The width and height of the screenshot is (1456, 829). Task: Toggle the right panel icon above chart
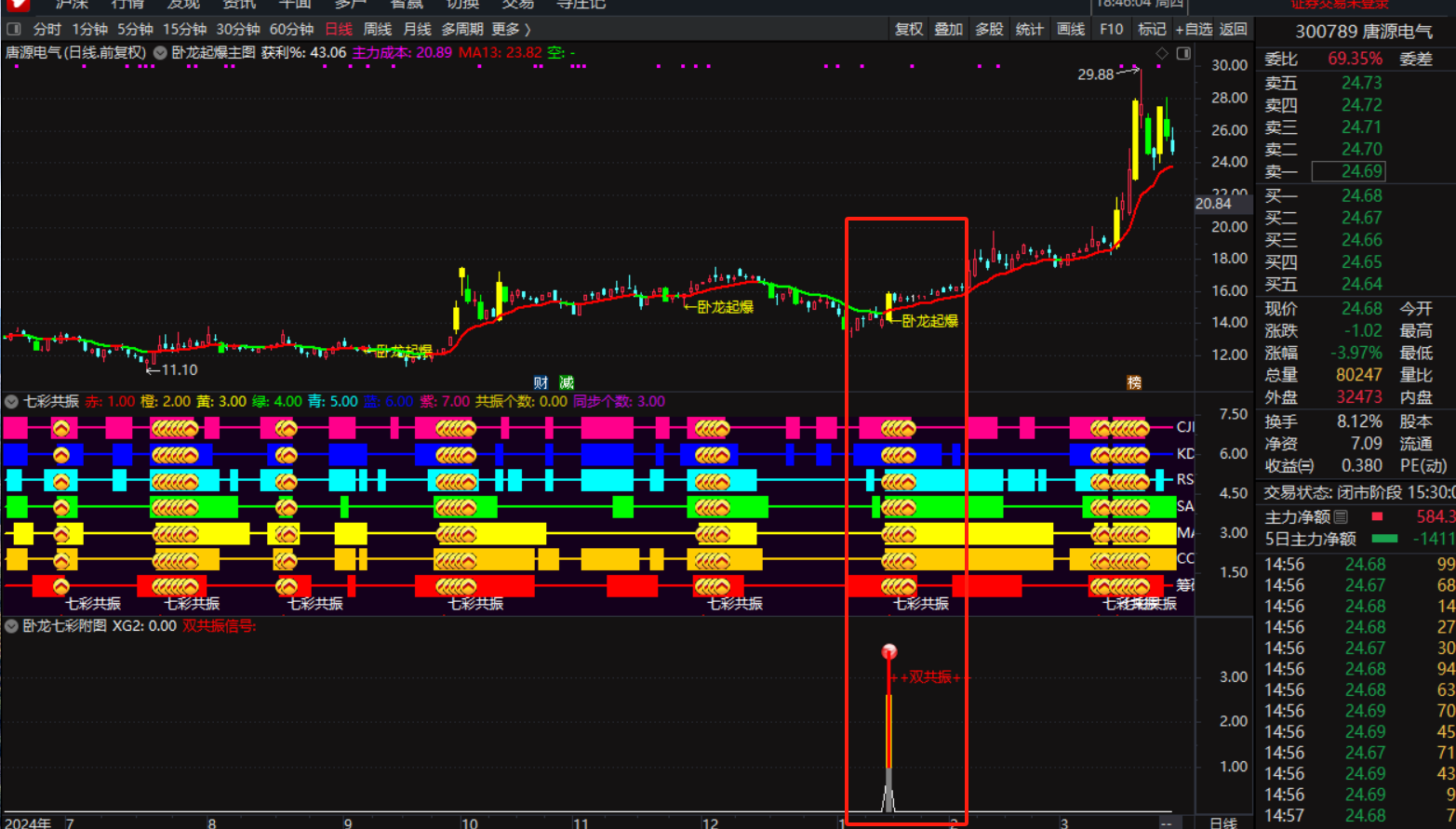tap(1183, 54)
